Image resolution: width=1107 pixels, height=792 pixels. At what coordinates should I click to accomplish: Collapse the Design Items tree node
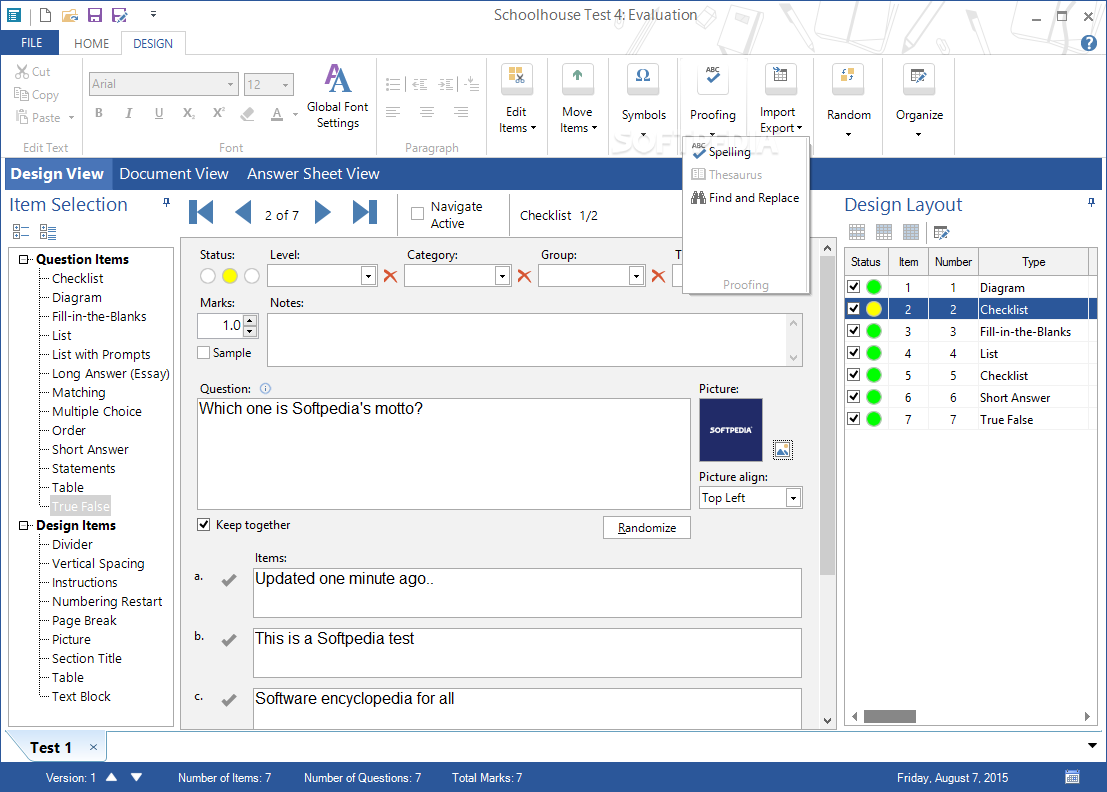(x=23, y=525)
